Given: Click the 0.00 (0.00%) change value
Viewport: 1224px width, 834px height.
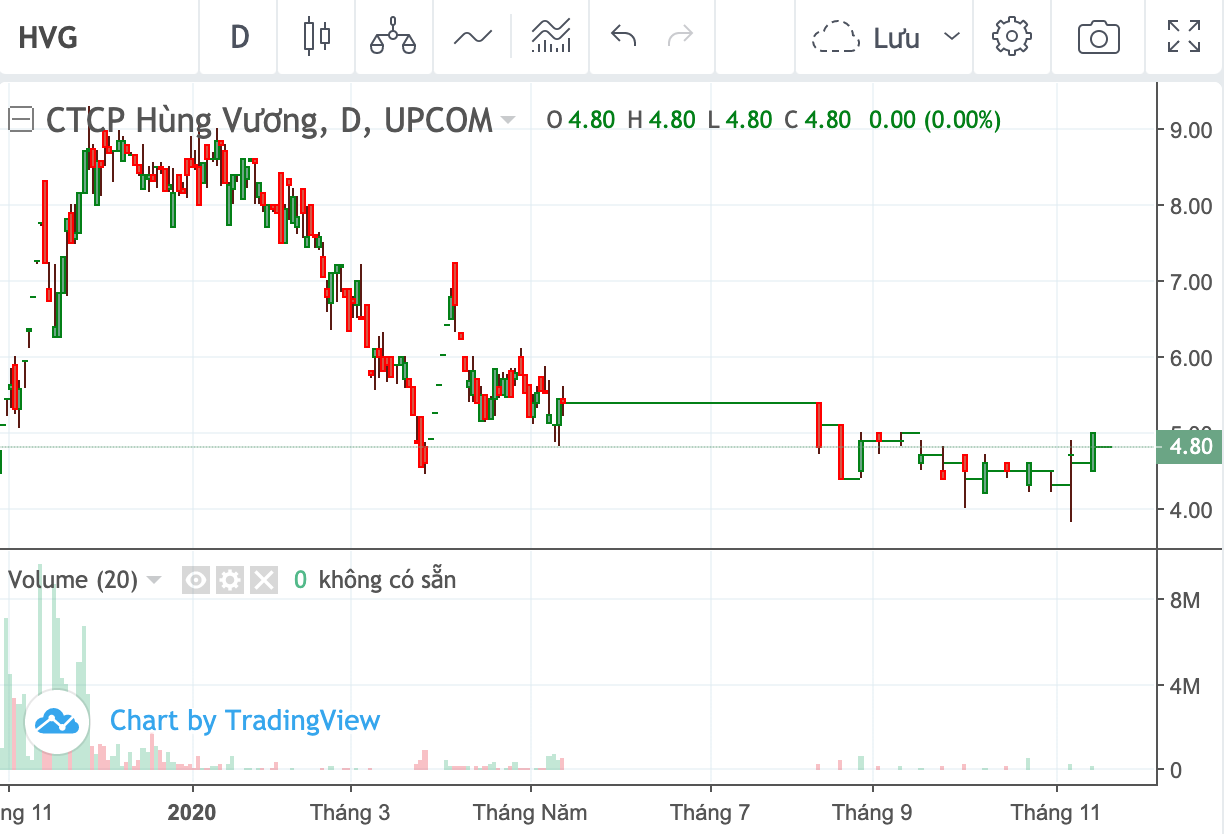Looking at the screenshot, I should point(935,120).
